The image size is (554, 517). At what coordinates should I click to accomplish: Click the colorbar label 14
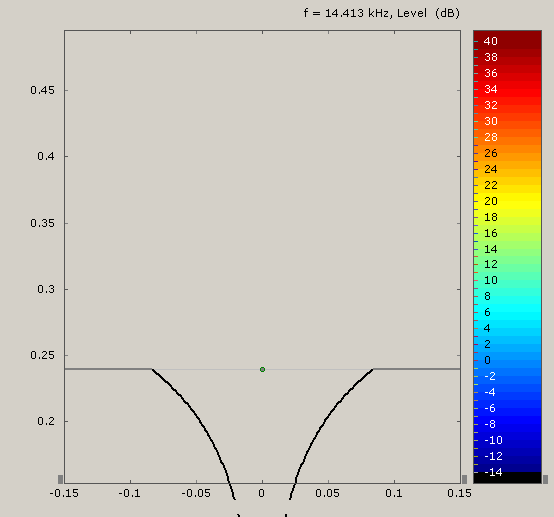pos(491,249)
